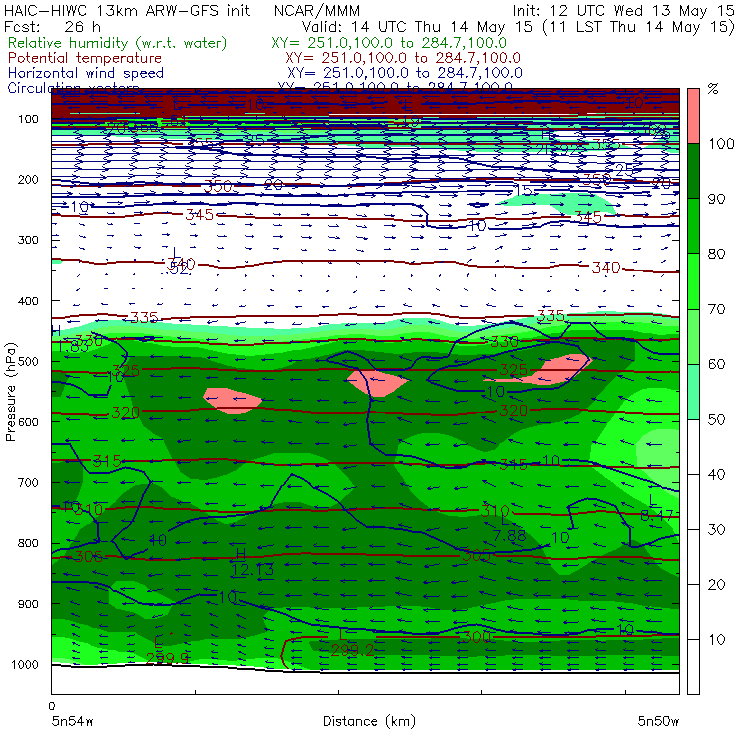This screenshot has width=740, height=740.
Task: Click the green XY coordinates text for relative humidity
Action: [389, 43]
